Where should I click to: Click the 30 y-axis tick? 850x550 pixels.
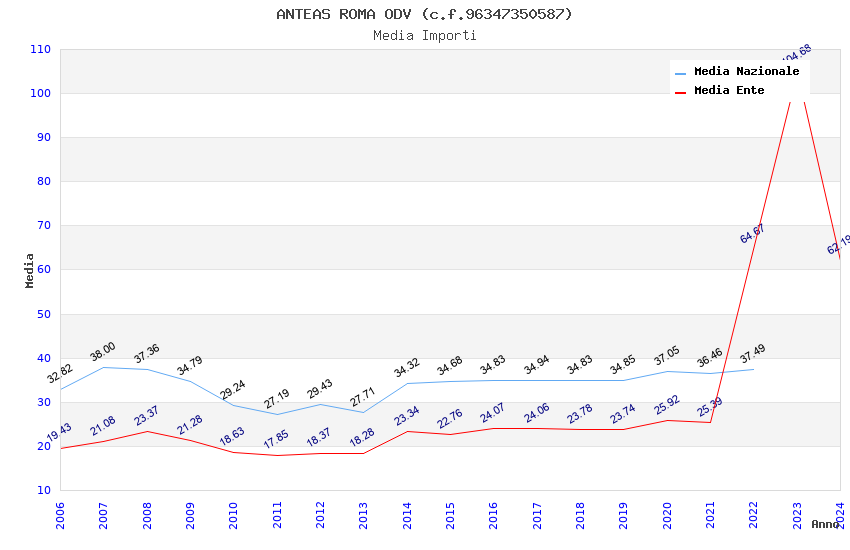pos(44,402)
